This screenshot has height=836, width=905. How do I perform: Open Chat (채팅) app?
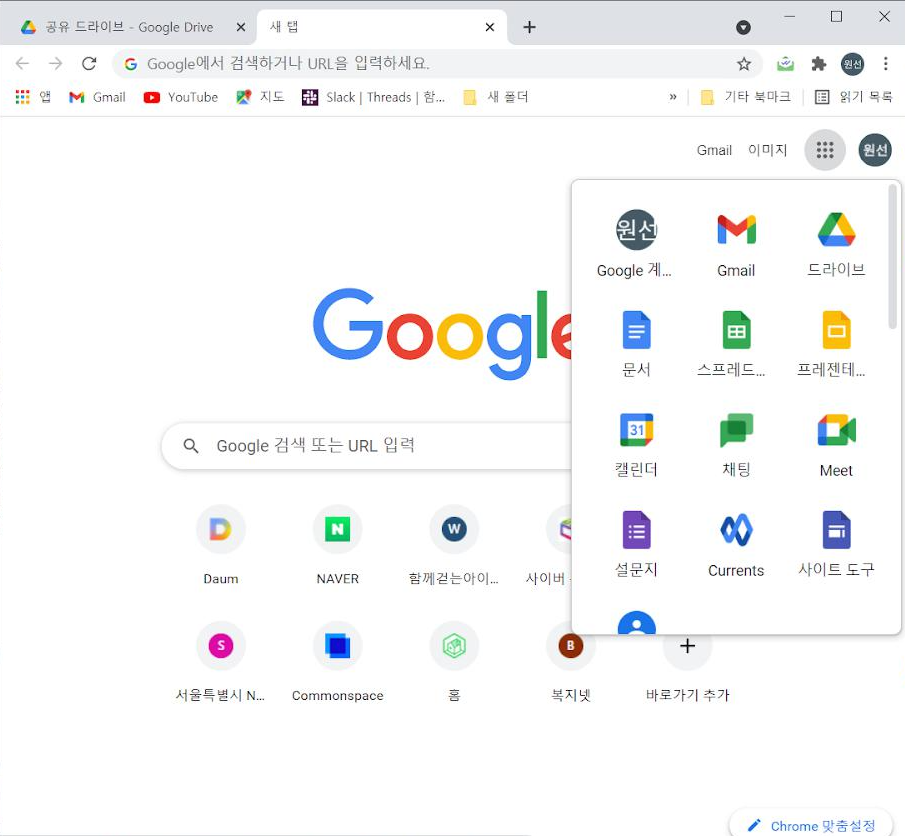coord(736,445)
